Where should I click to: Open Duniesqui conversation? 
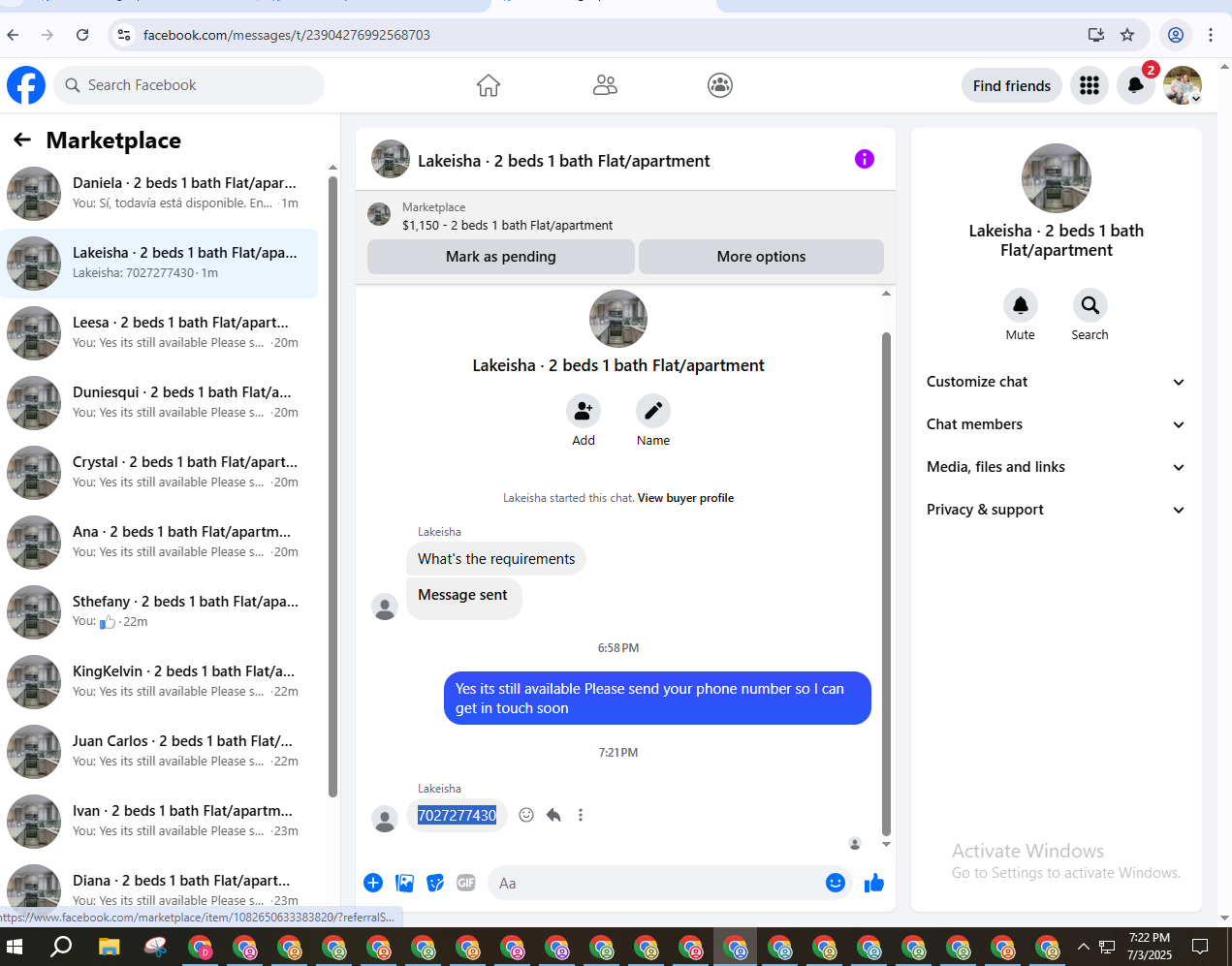(x=159, y=403)
